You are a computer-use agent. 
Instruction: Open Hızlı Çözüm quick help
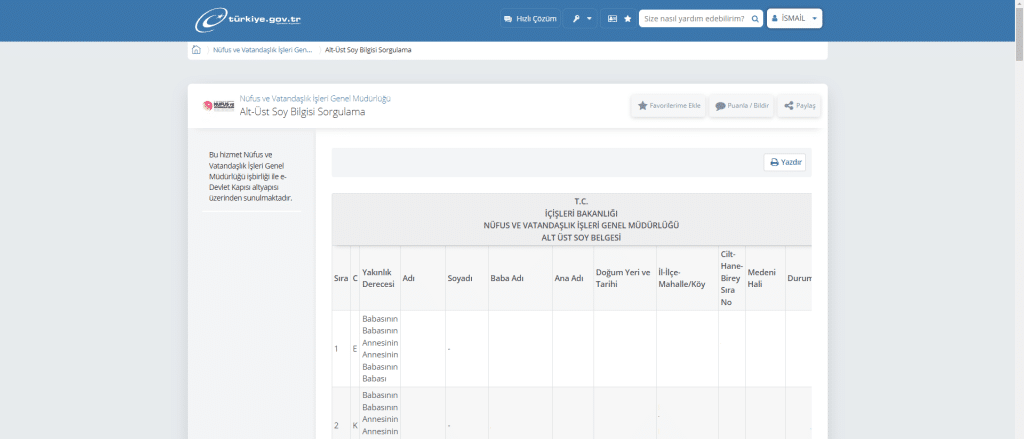(x=528, y=19)
